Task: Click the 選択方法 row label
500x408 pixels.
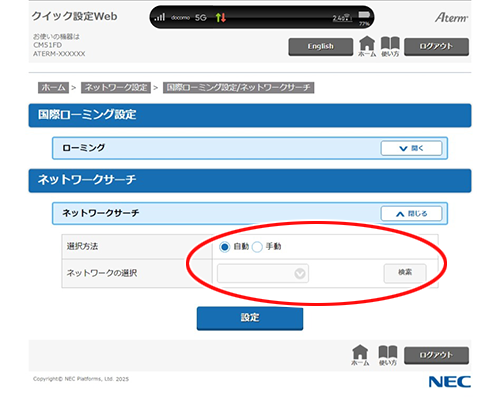Action: click(82, 246)
